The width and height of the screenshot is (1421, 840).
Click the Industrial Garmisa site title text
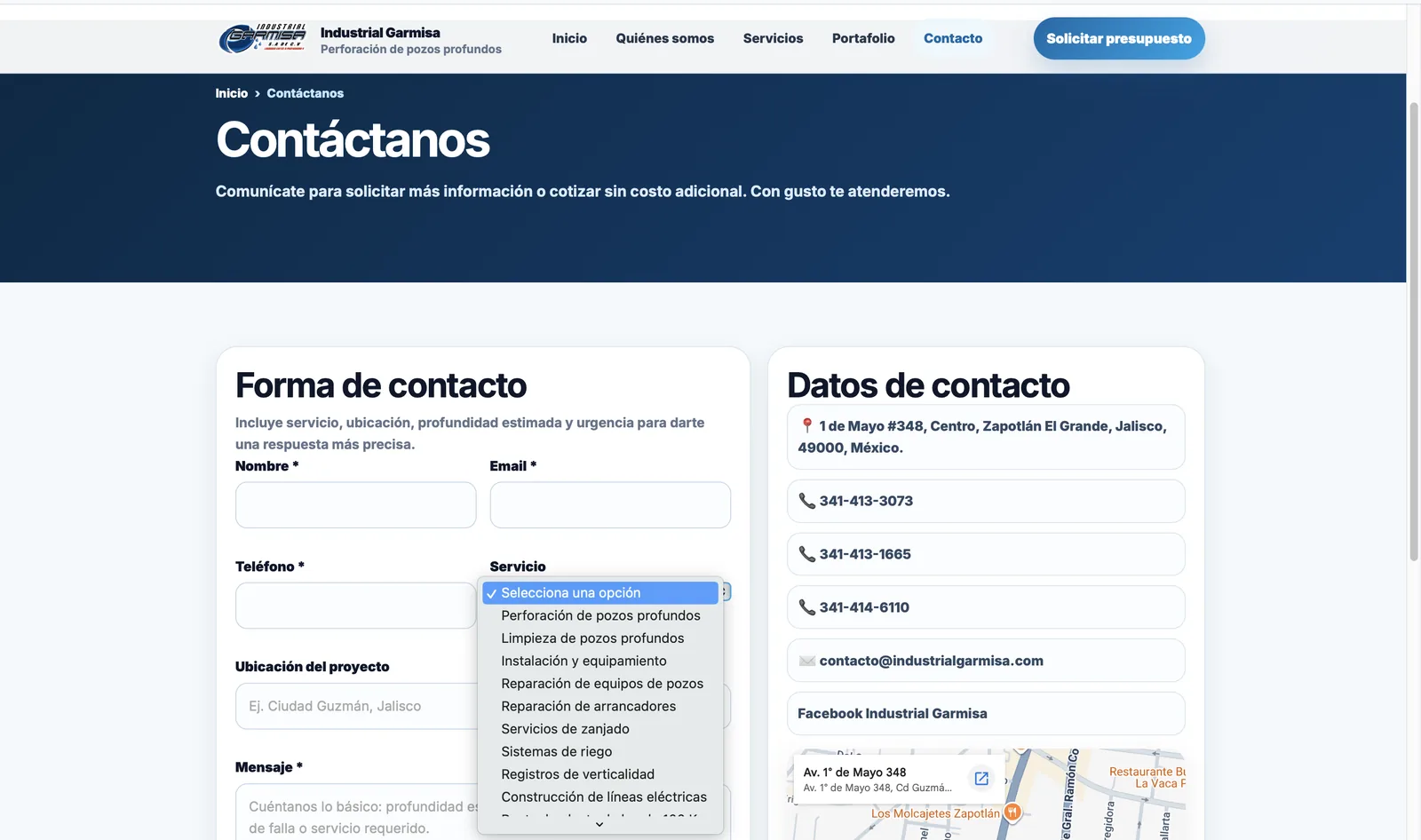coord(380,33)
